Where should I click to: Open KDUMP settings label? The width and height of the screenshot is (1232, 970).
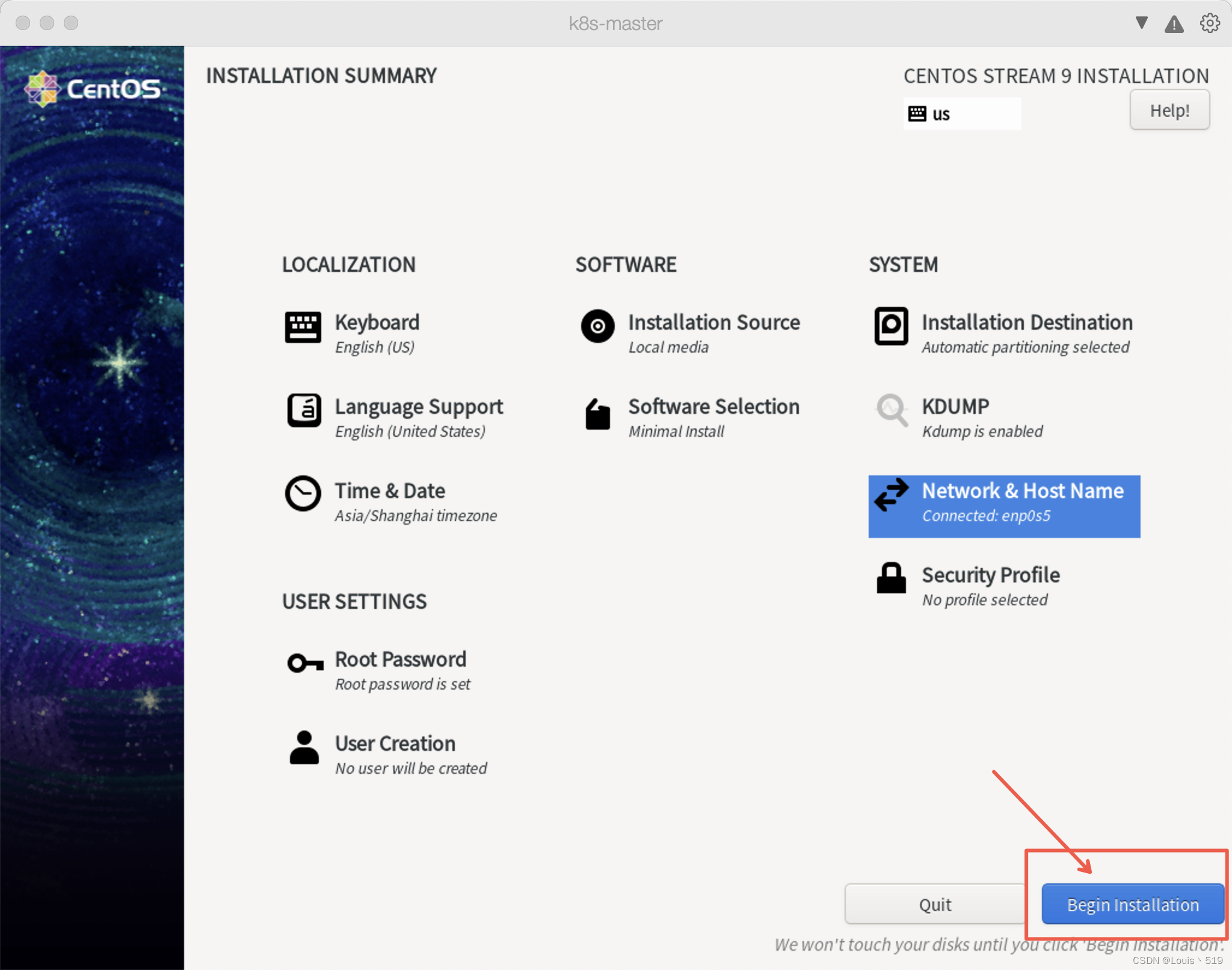(955, 407)
